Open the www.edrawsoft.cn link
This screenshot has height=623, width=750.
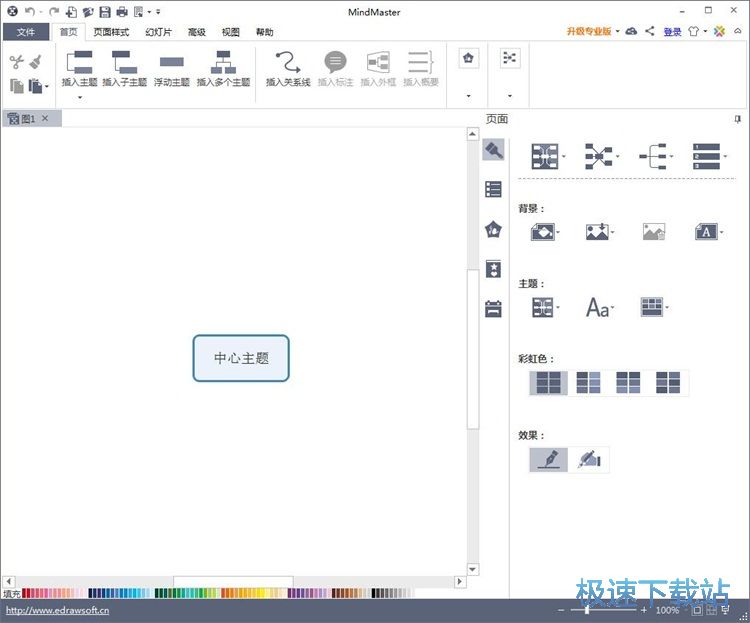click(57, 610)
